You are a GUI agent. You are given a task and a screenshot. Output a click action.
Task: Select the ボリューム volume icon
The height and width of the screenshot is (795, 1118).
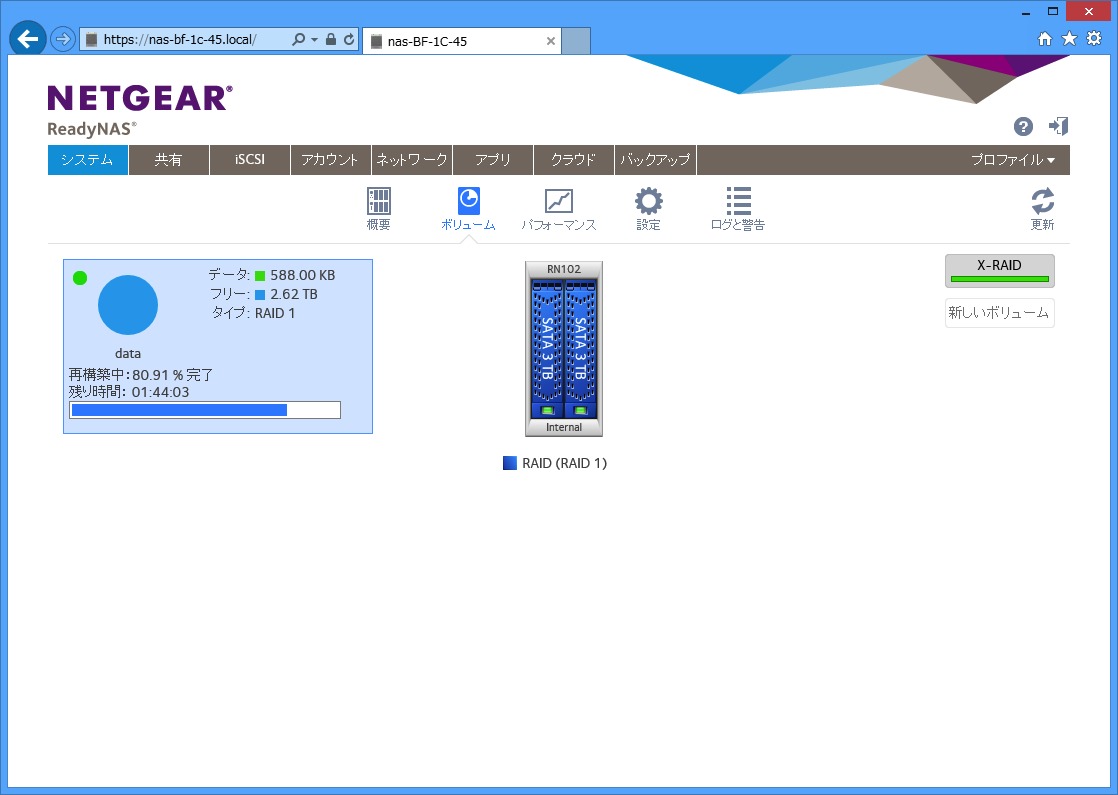pyautogui.click(x=468, y=202)
